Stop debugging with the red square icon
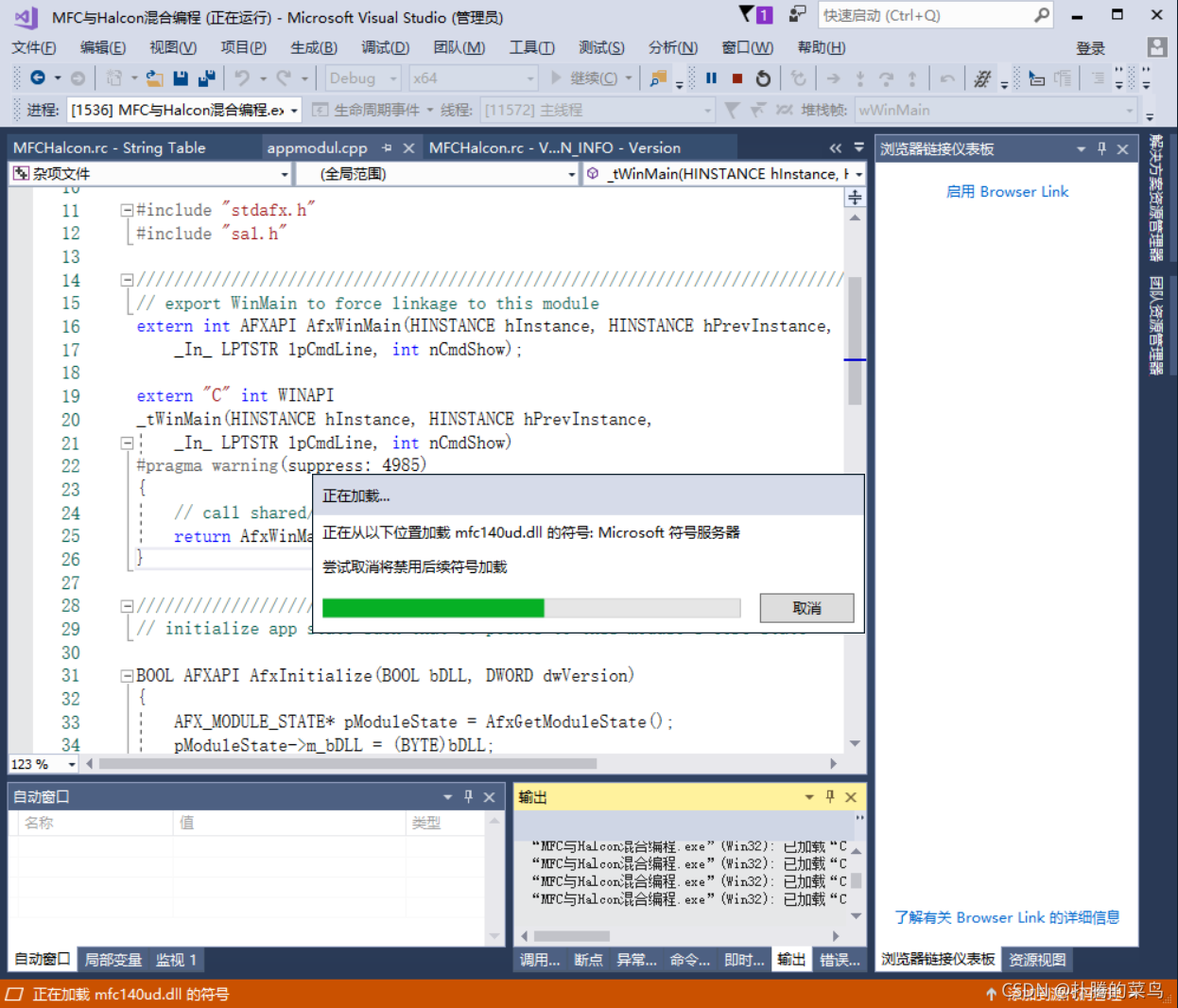 (x=737, y=78)
